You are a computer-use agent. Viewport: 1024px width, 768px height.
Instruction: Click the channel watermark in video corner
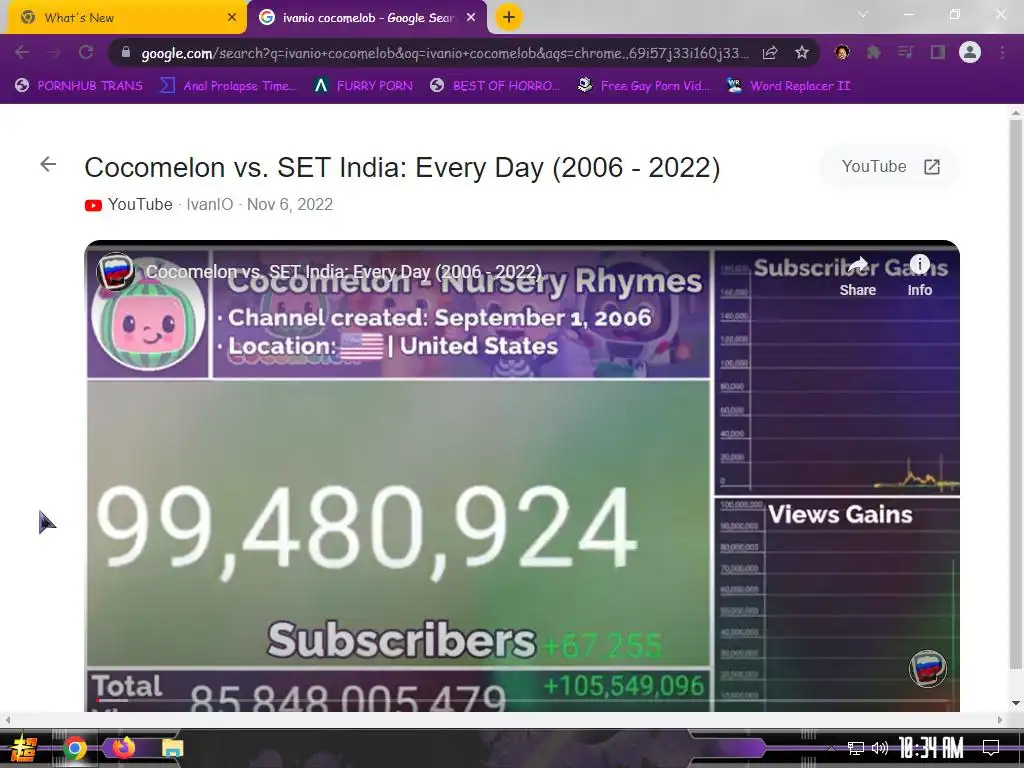tap(927, 669)
